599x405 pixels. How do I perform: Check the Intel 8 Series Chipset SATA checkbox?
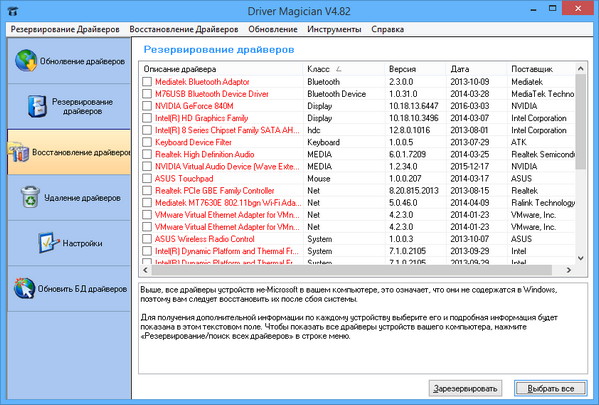[147, 130]
